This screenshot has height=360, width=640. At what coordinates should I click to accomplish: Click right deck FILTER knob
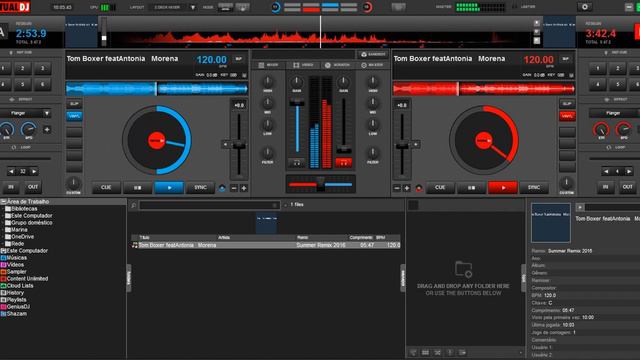click(x=373, y=153)
